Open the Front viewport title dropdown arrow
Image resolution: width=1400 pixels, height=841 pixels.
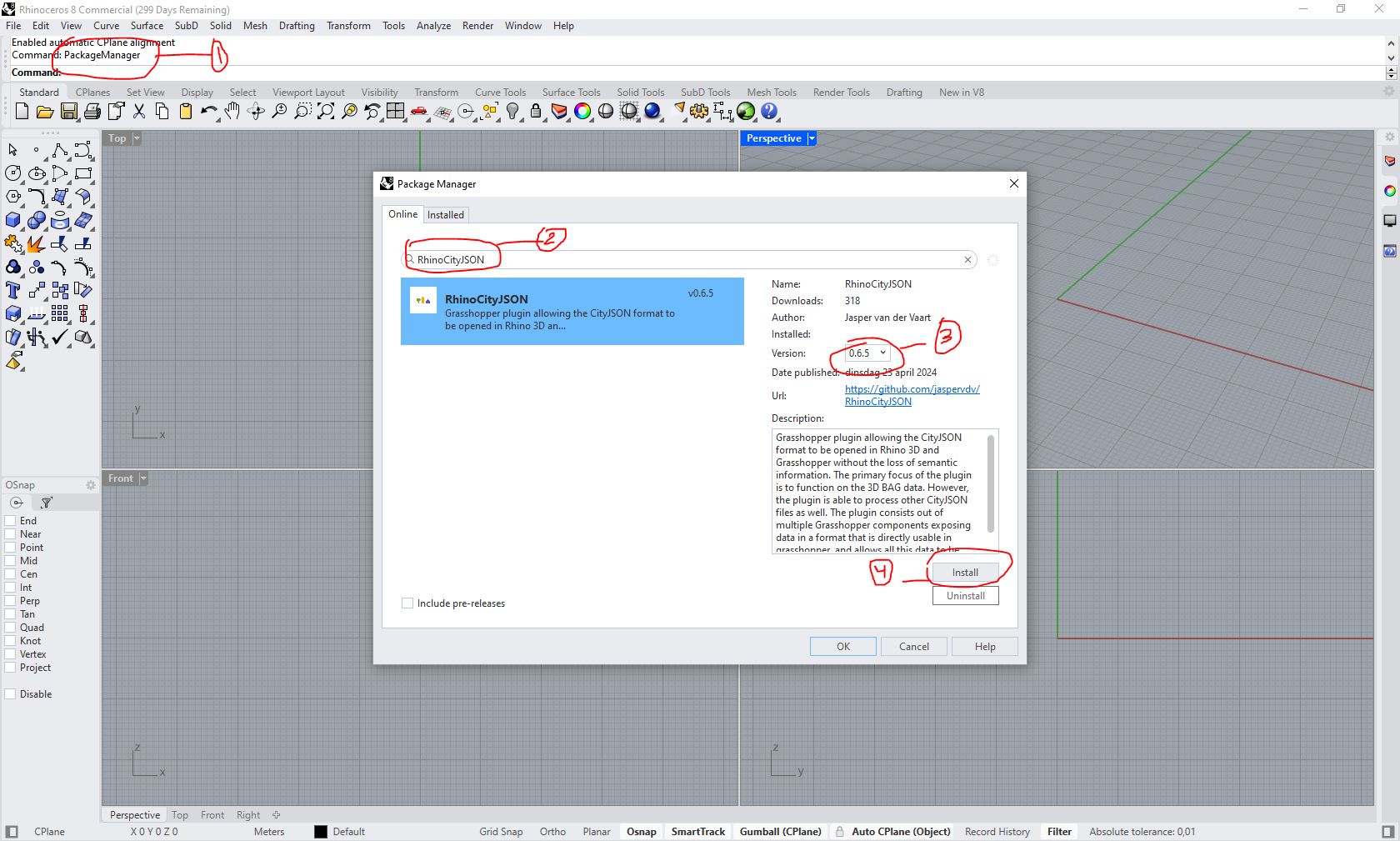143,478
